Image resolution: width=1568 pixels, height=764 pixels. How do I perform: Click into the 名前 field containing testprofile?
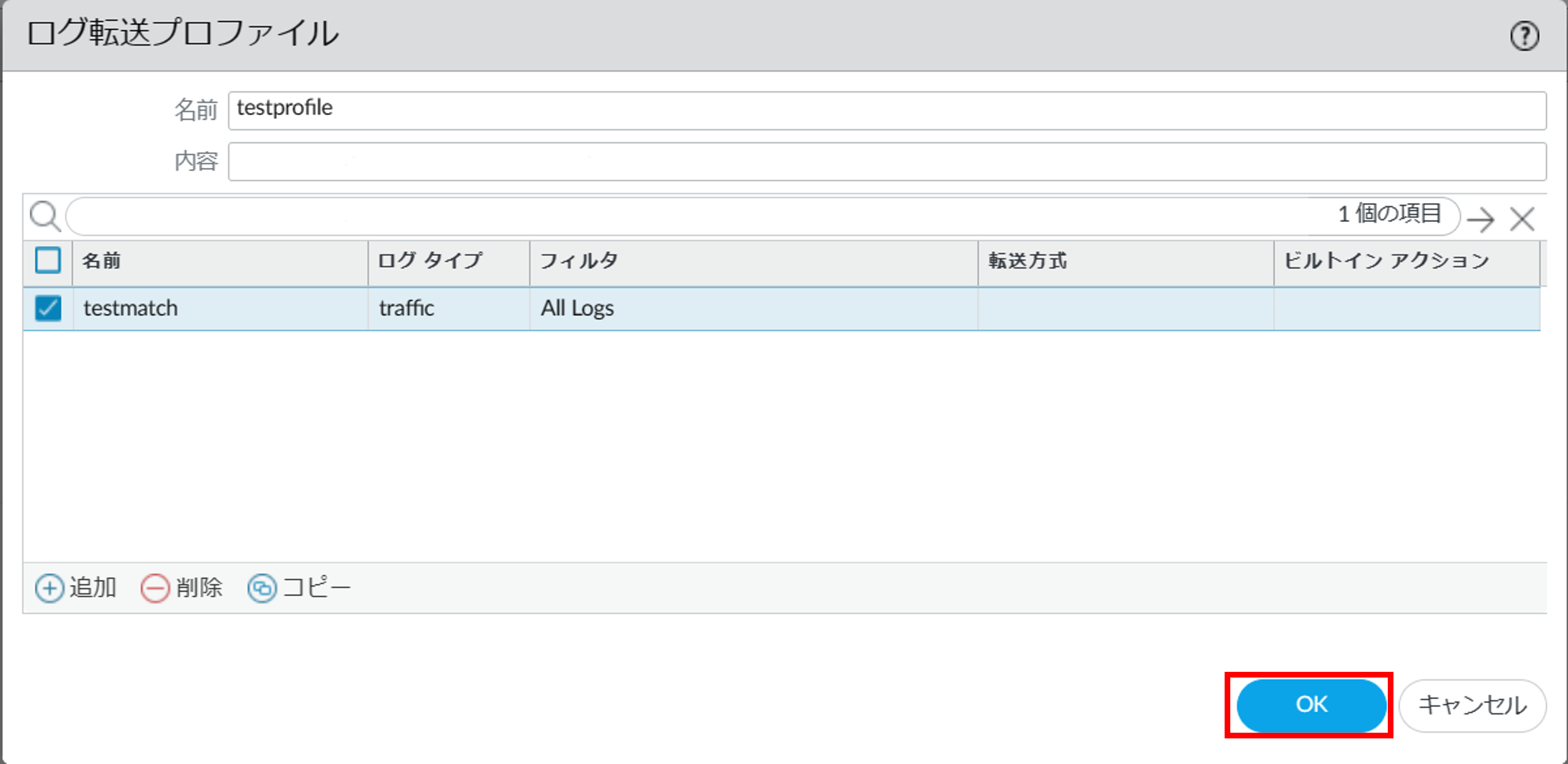point(886,110)
